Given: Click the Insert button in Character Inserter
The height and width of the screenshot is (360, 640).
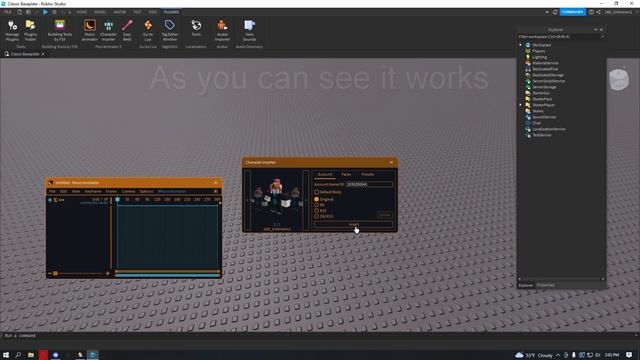Looking at the screenshot, I should (x=353, y=224).
